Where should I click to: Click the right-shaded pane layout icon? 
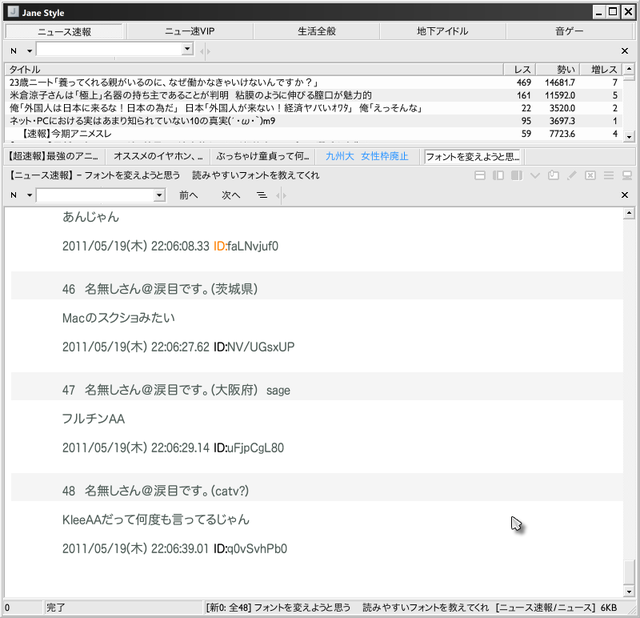point(516,176)
